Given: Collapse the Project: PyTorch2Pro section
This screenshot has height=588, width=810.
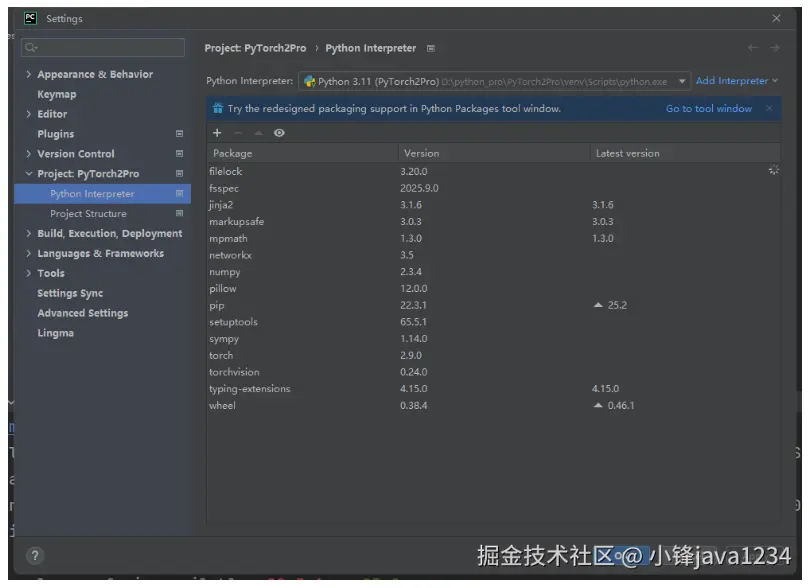Looking at the screenshot, I should [28, 174].
